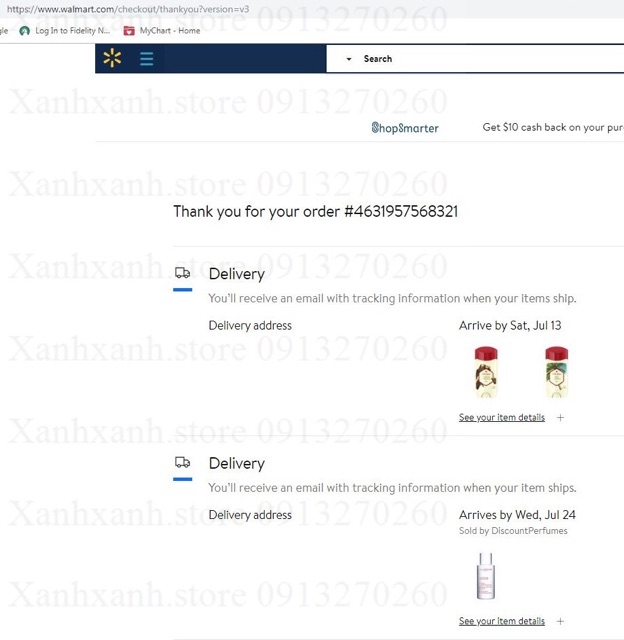Open the Log In to Fidelity bookmark
This screenshot has width=624, height=640.
coord(65,31)
